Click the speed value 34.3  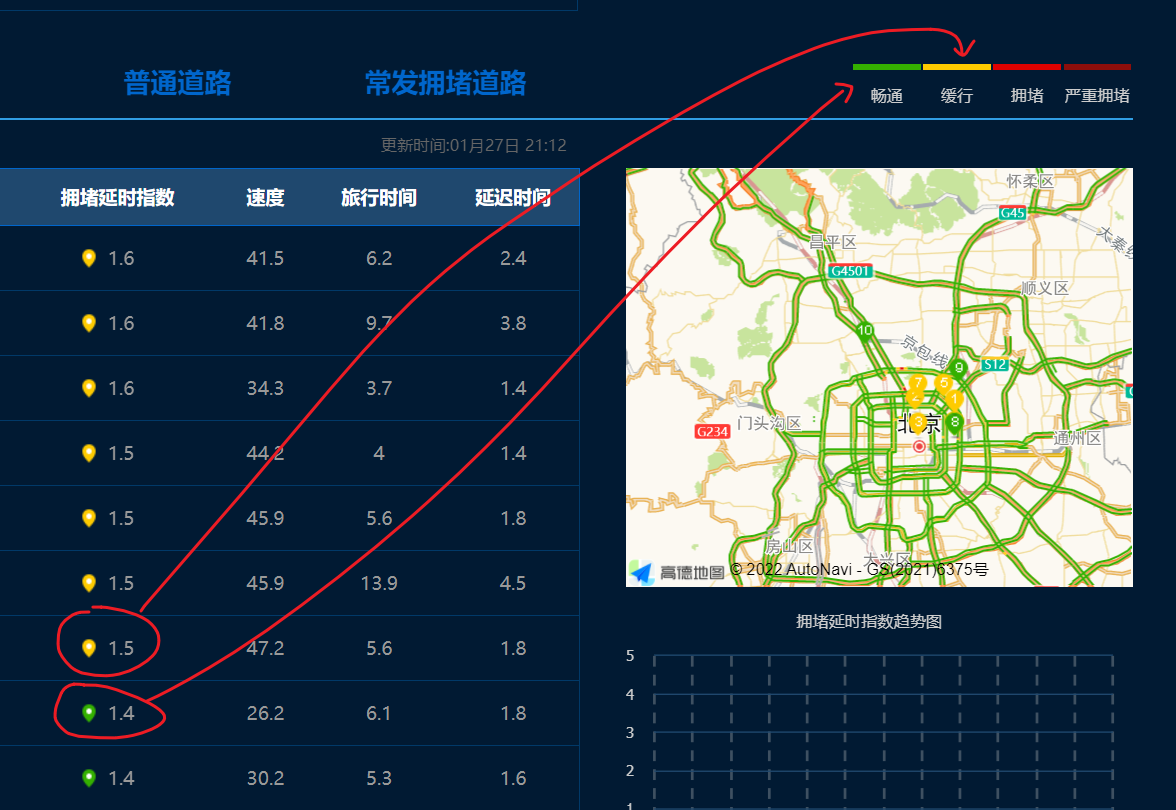(265, 388)
